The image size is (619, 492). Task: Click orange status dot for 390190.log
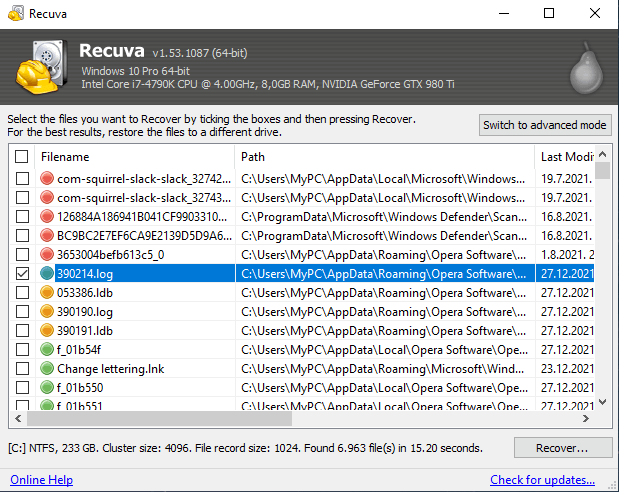tap(47, 311)
